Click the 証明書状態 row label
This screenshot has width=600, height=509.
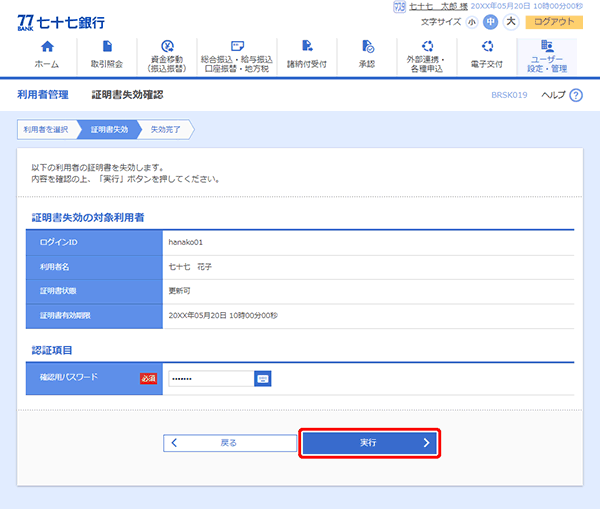(x=58, y=291)
